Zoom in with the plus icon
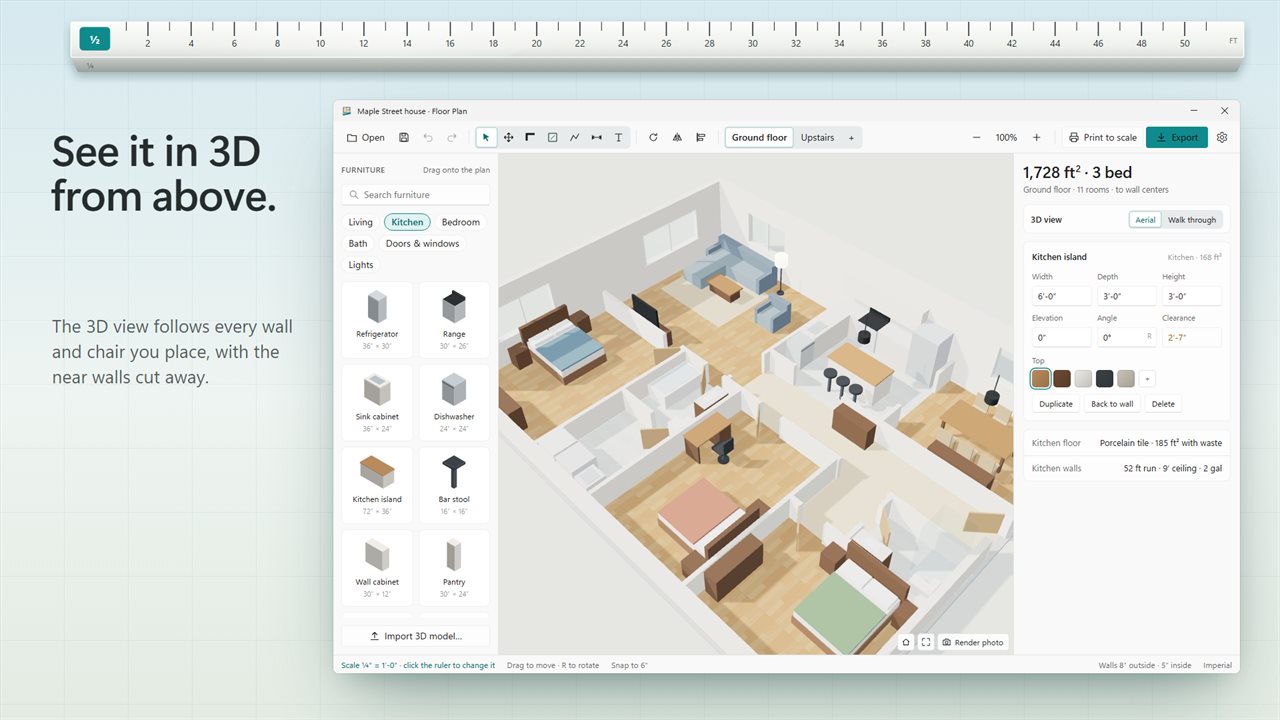 pyautogui.click(x=1036, y=138)
